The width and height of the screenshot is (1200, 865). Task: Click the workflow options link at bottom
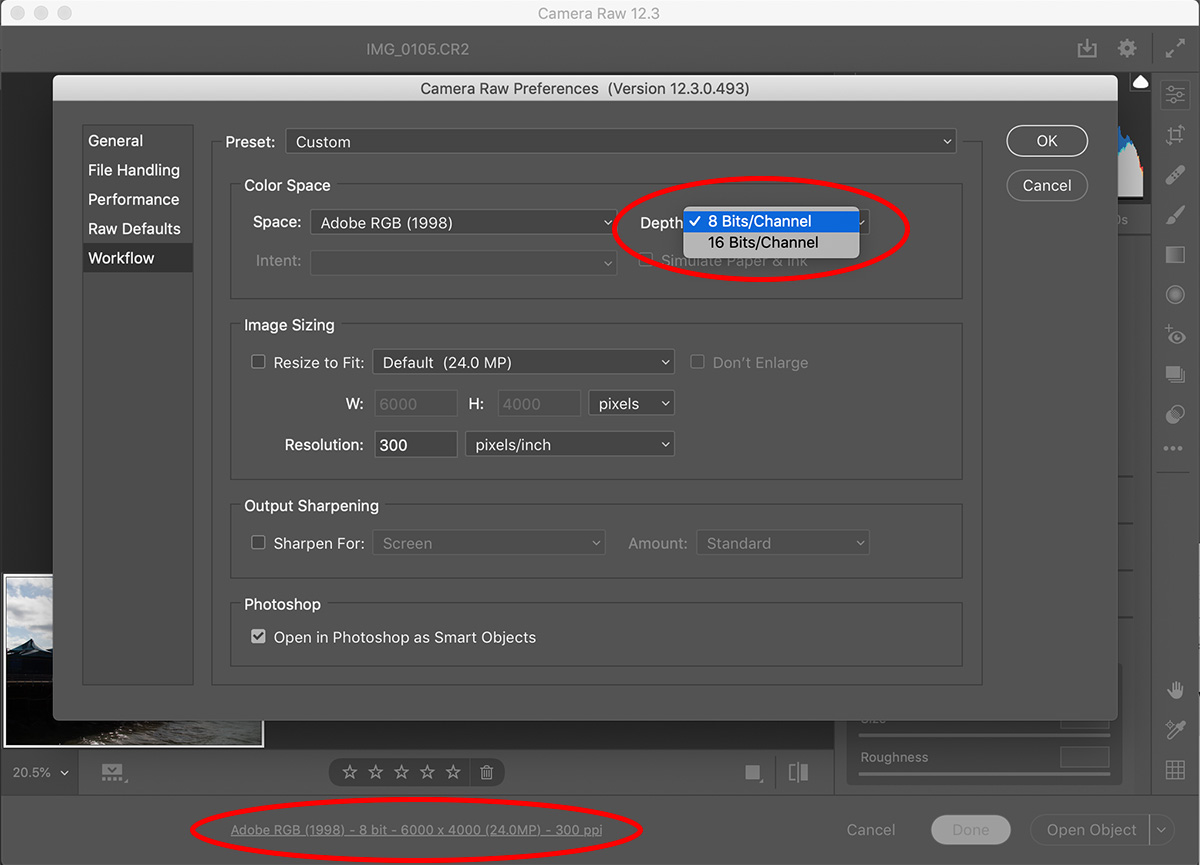click(416, 829)
